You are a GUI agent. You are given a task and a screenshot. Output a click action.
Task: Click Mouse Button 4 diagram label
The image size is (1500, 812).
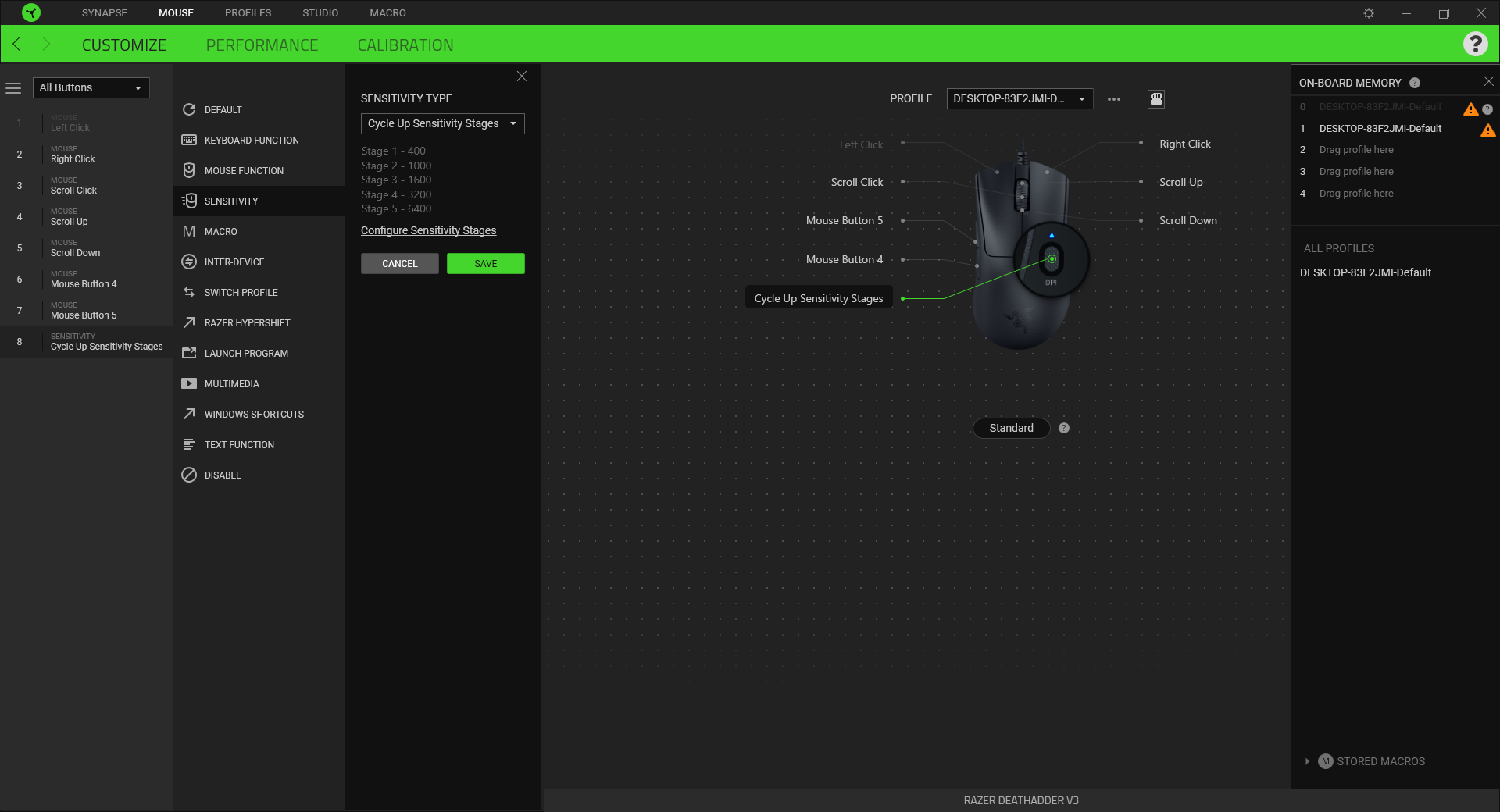pos(845,259)
